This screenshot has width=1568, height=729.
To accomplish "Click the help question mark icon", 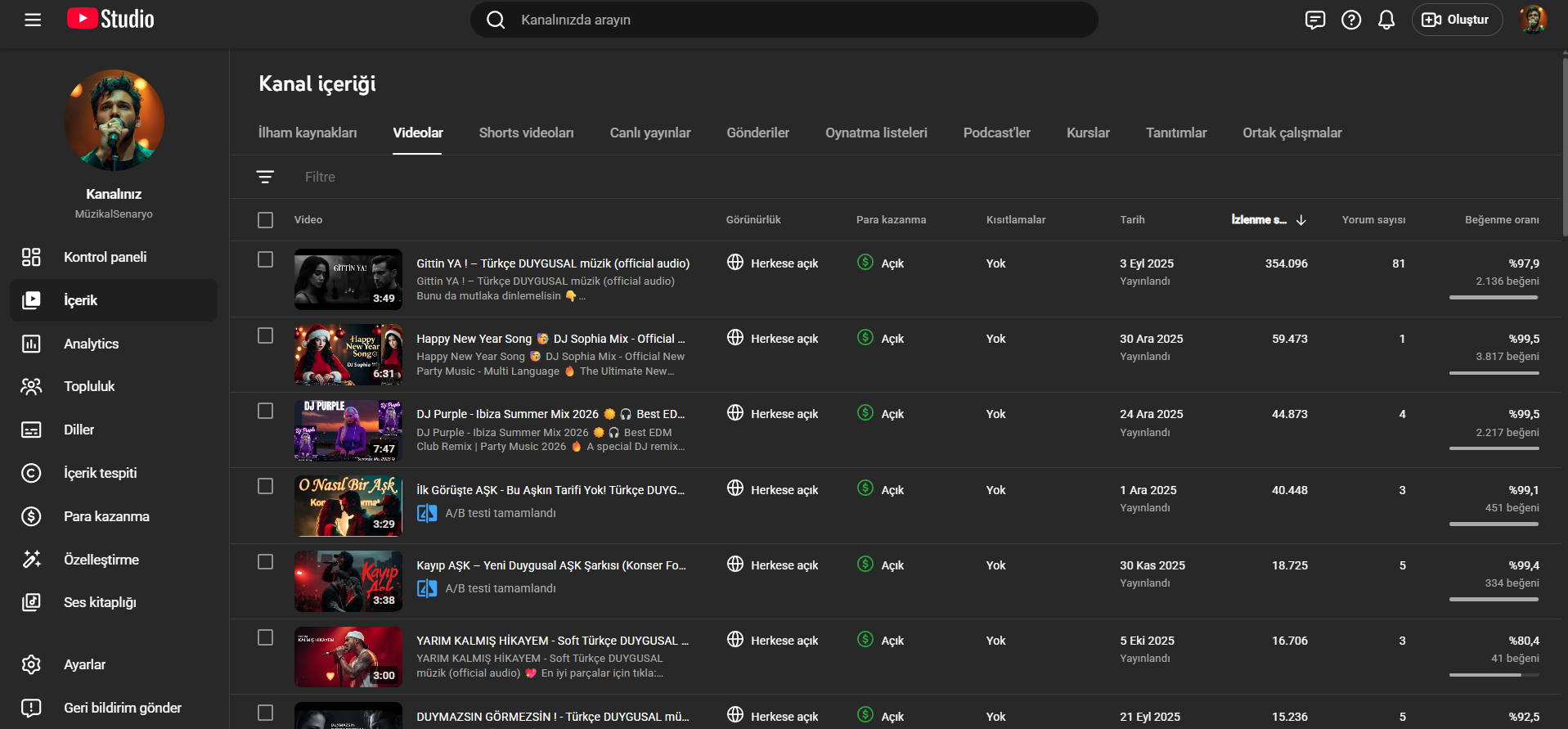I will (1351, 20).
